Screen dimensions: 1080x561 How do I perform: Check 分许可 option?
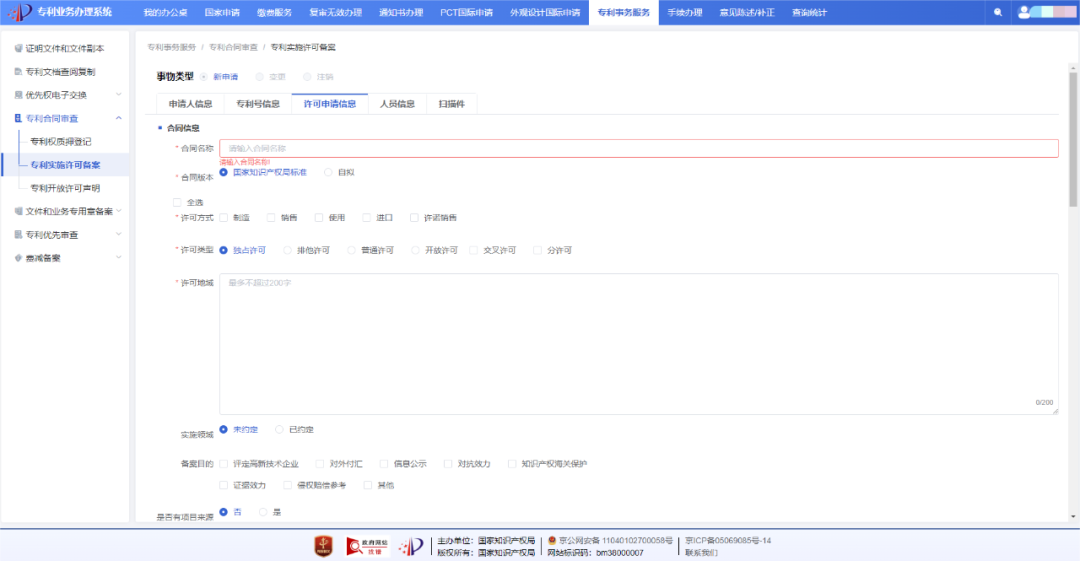point(537,250)
